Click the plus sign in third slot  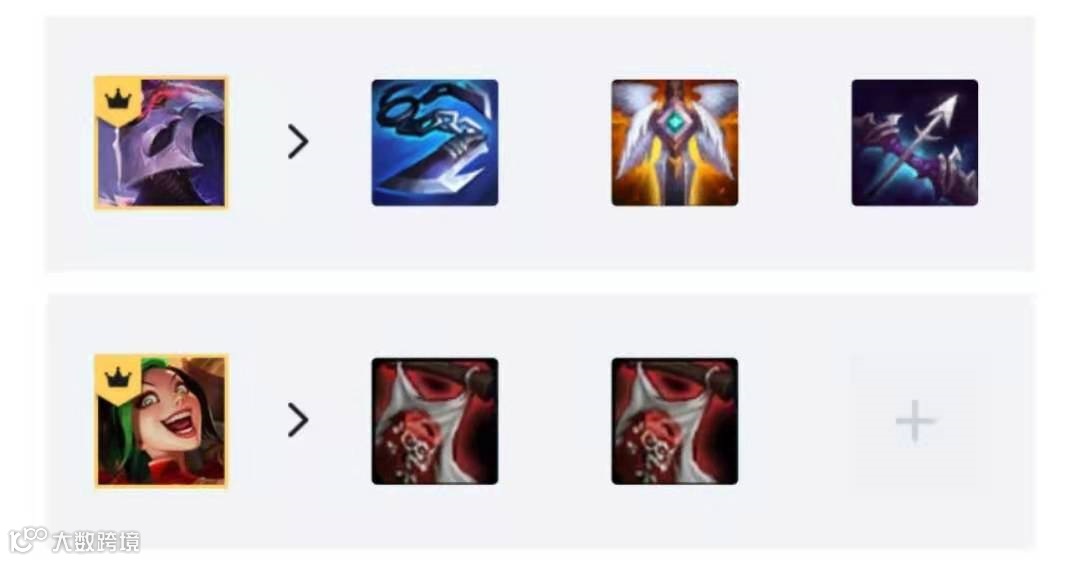pos(915,420)
